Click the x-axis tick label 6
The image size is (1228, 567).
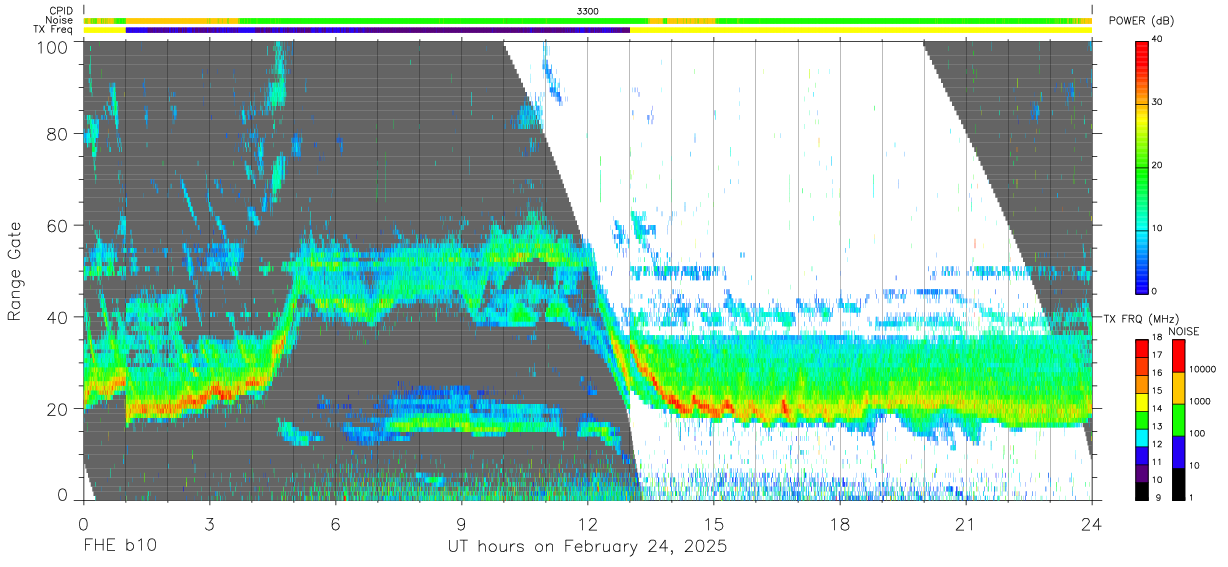point(335,524)
